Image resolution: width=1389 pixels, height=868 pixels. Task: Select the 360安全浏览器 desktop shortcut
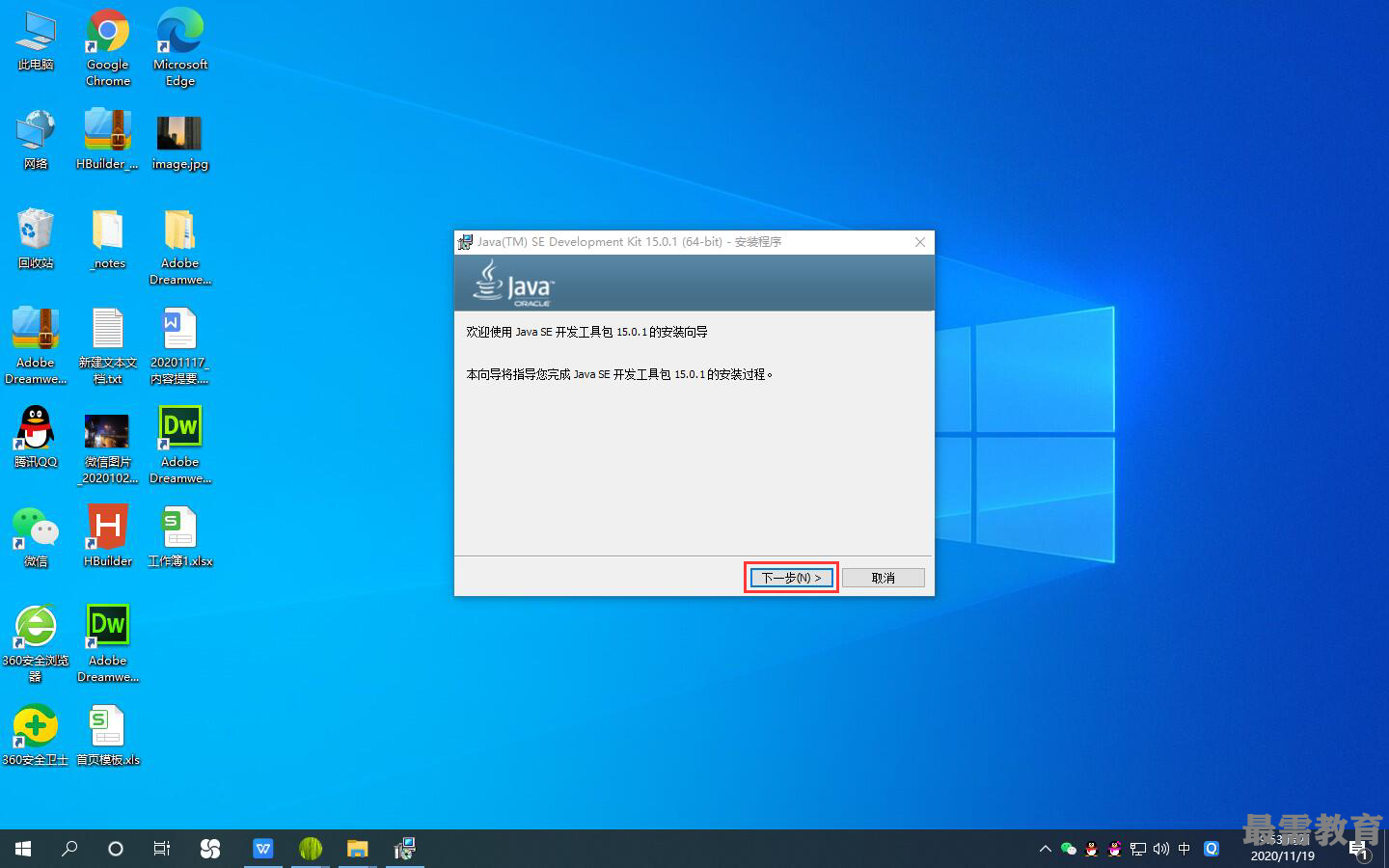click(36, 644)
